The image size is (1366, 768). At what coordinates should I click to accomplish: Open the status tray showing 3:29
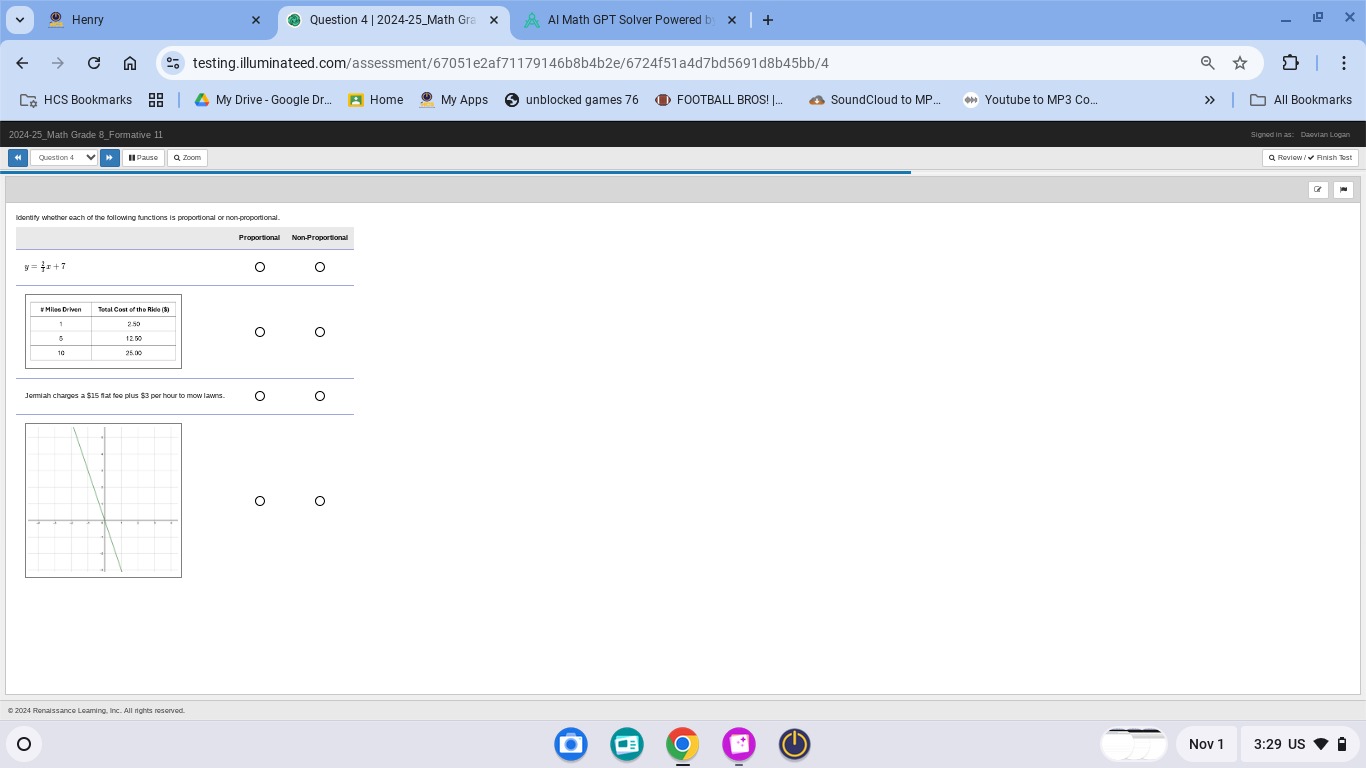pyautogui.click(x=1300, y=744)
